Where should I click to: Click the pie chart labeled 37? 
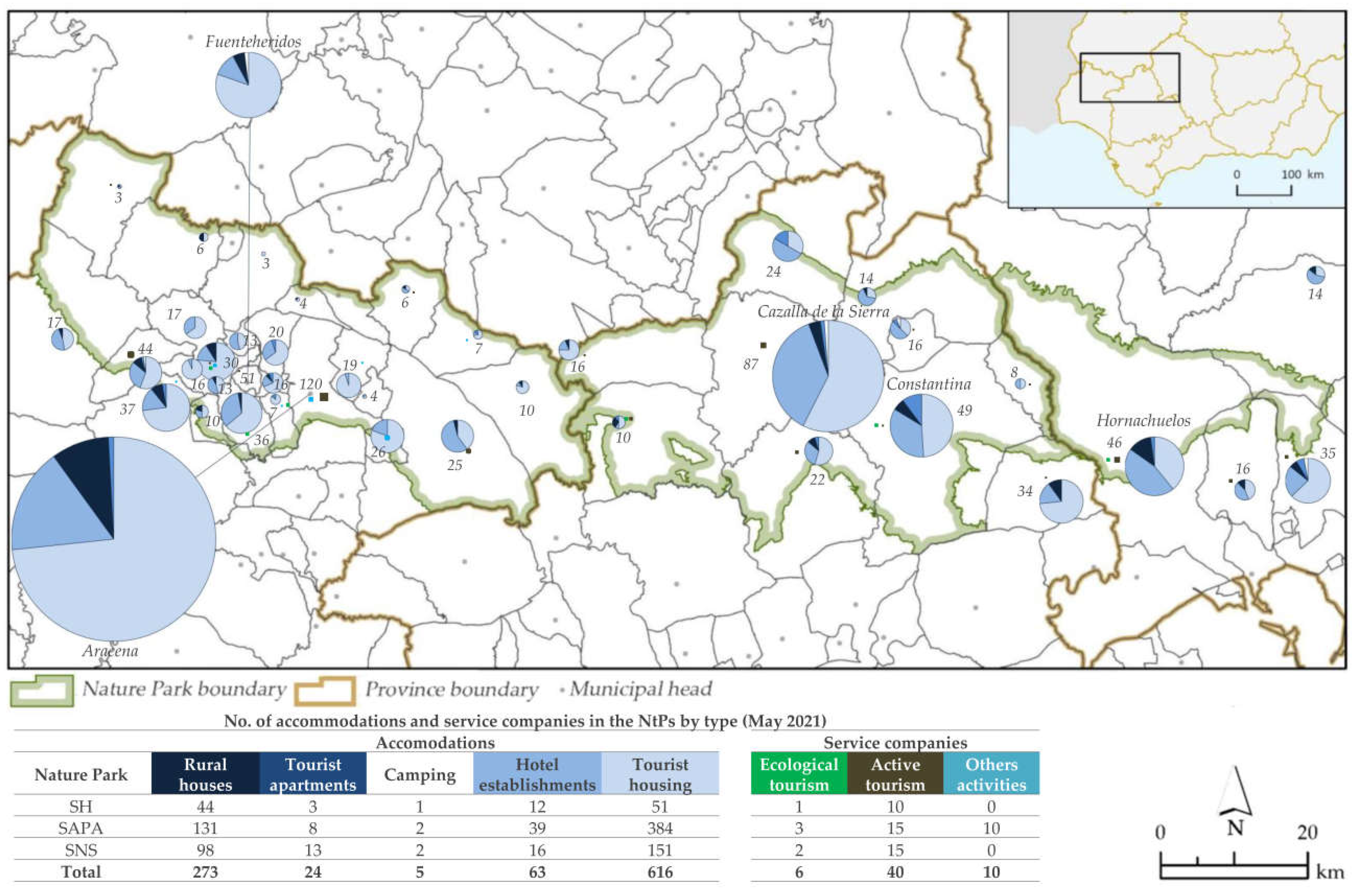166,407
